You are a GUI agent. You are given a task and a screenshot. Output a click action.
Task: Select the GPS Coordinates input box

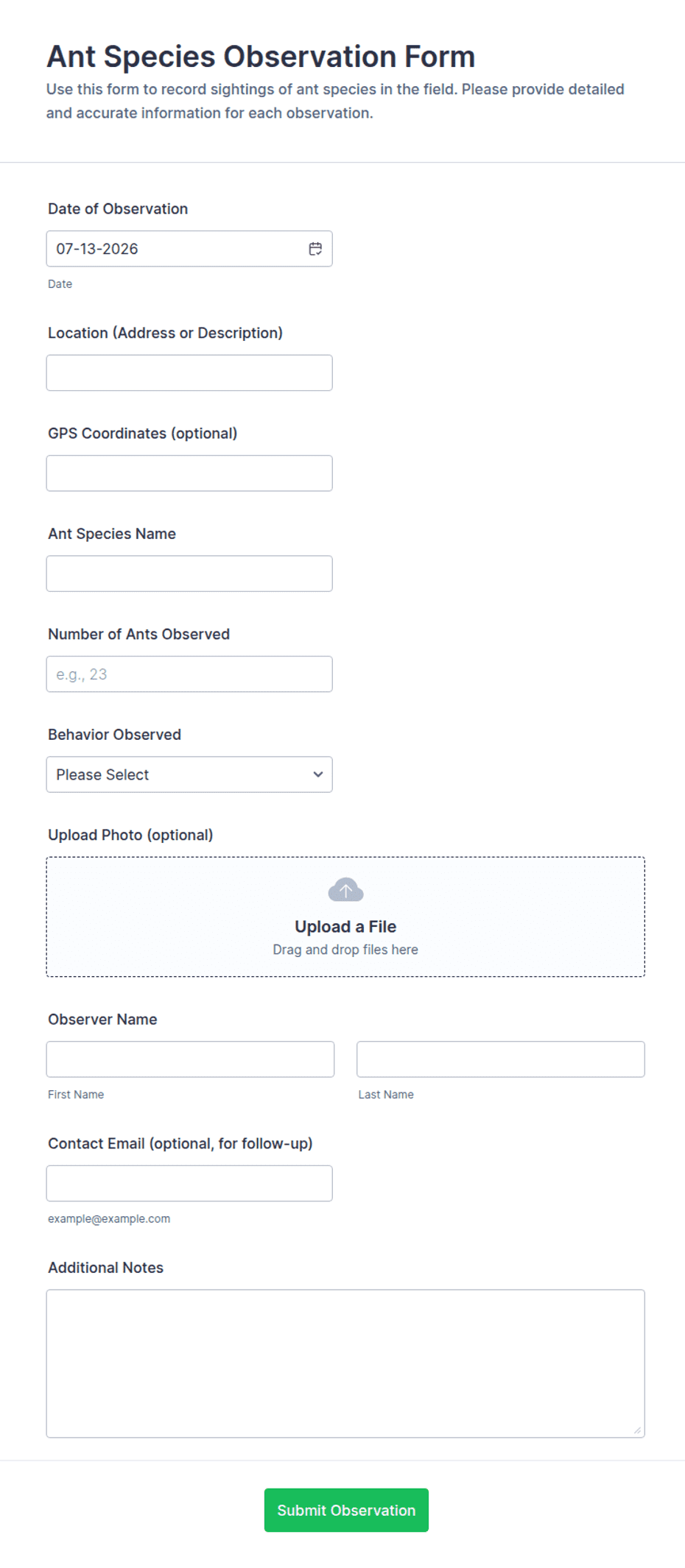189,473
